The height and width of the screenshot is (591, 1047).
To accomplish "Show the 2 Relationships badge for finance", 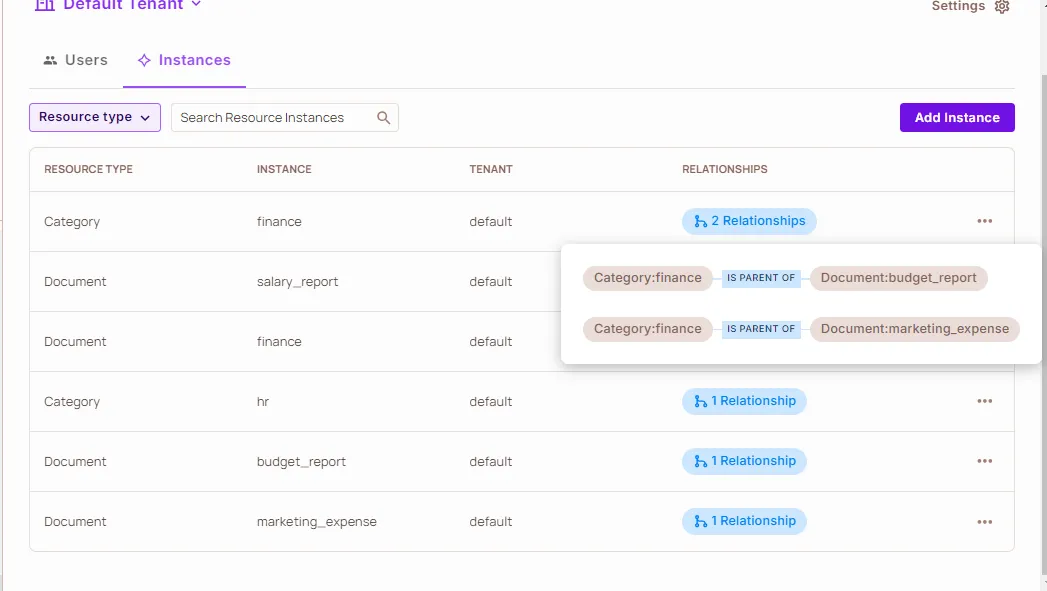I will click(x=749, y=221).
